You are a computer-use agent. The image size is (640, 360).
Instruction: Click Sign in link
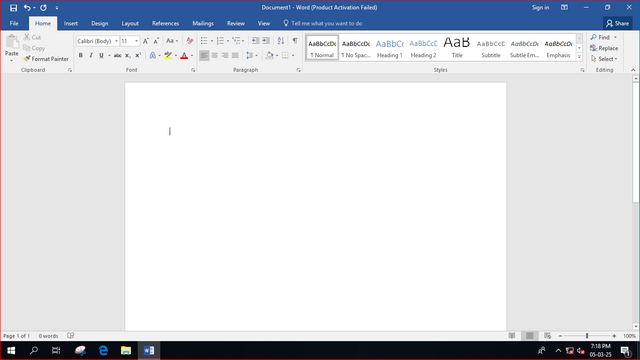pyautogui.click(x=540, y=7)
